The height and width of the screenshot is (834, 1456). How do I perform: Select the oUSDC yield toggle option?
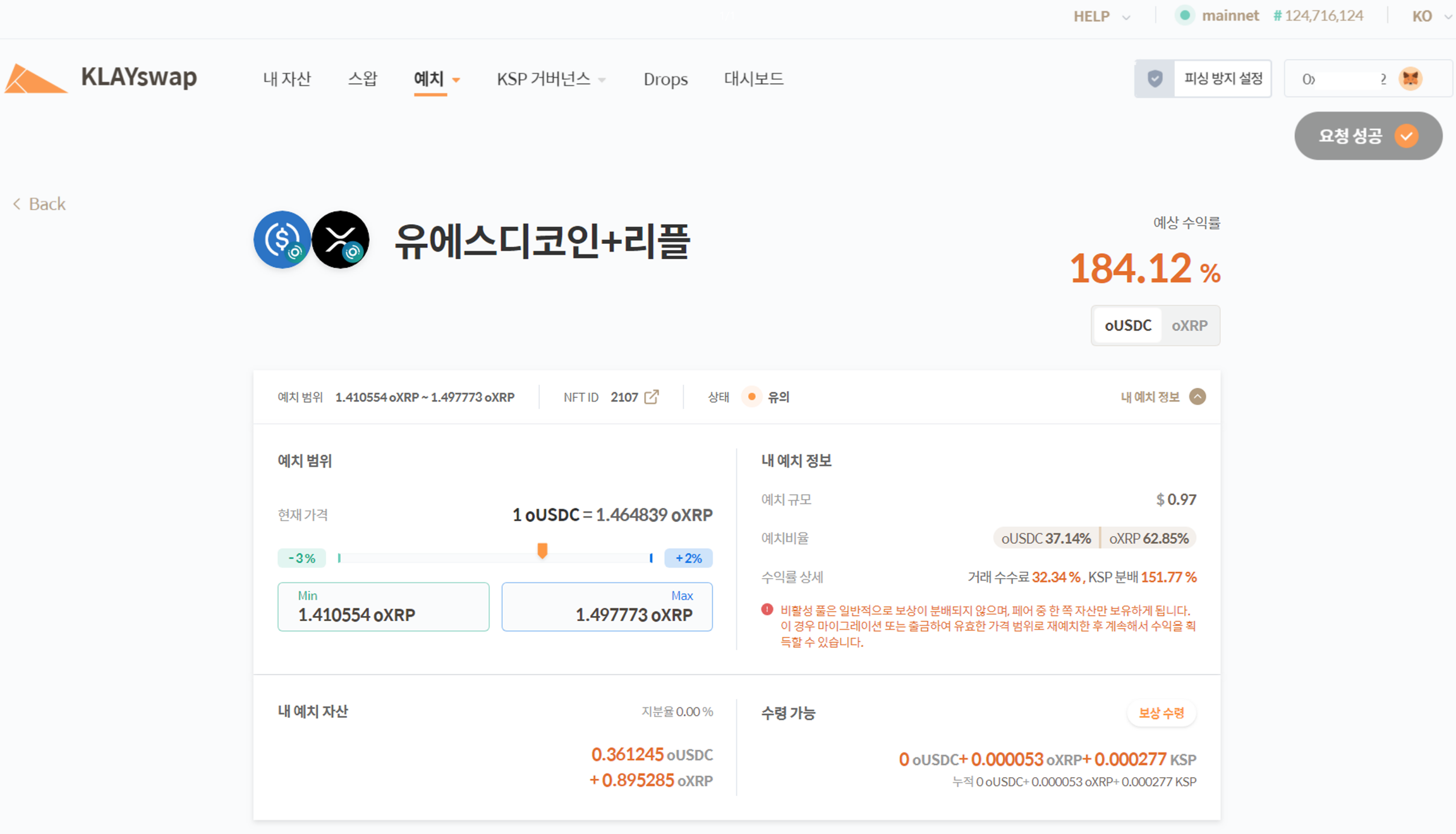click(1127, 325)
